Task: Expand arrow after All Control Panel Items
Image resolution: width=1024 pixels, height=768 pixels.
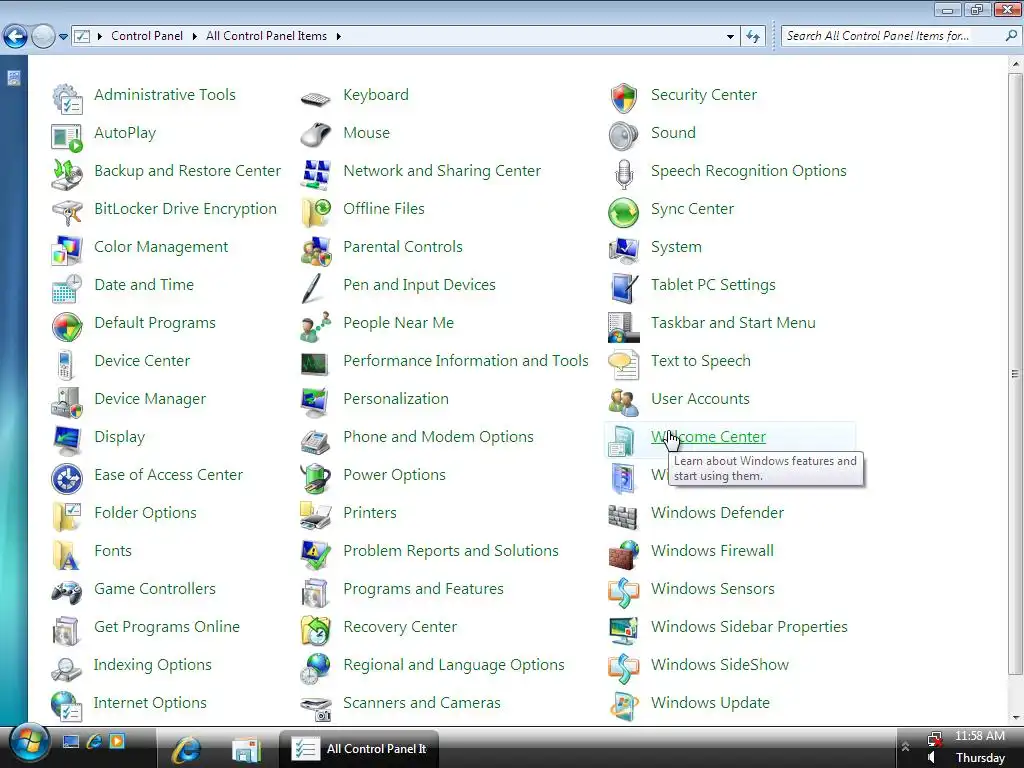Action: pos(338,36)
